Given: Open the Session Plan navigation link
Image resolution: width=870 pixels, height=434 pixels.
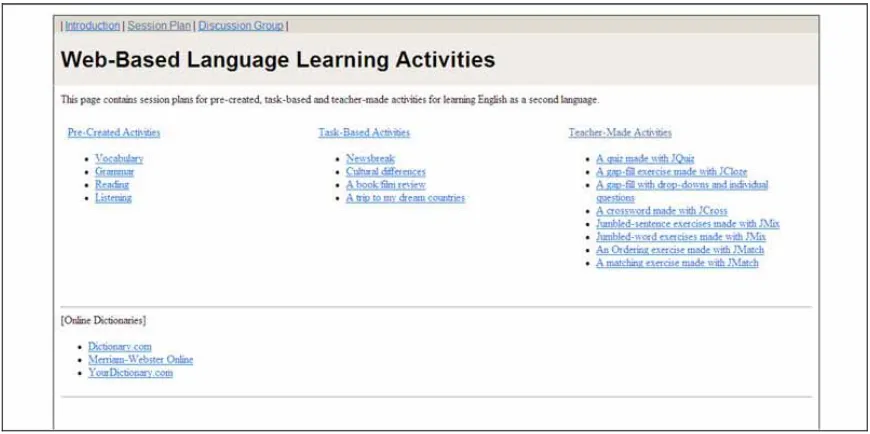Looking at the screenshot, I should (159, 26).
